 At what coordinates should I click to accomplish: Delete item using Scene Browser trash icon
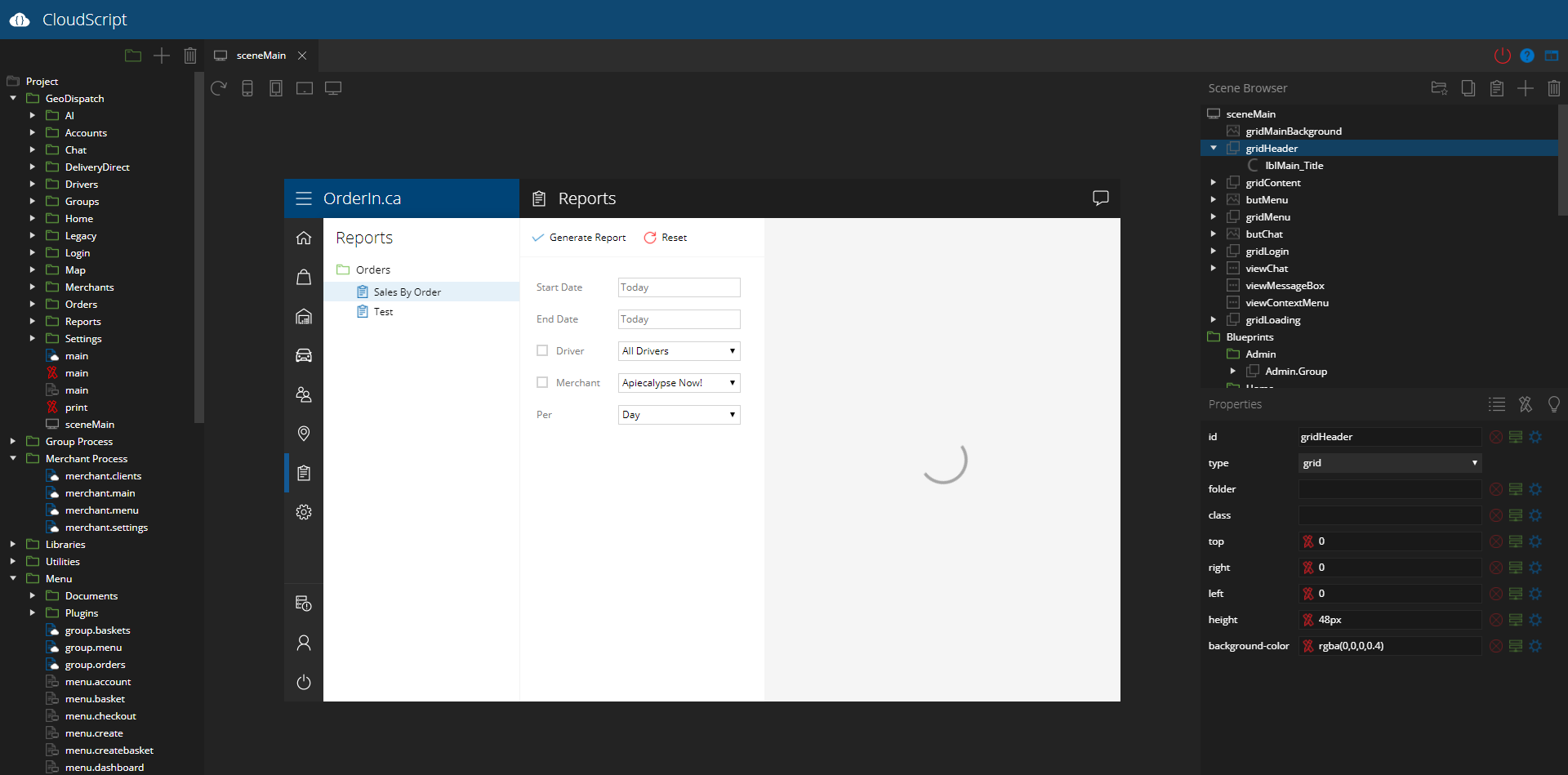[x=1553, y=88]
